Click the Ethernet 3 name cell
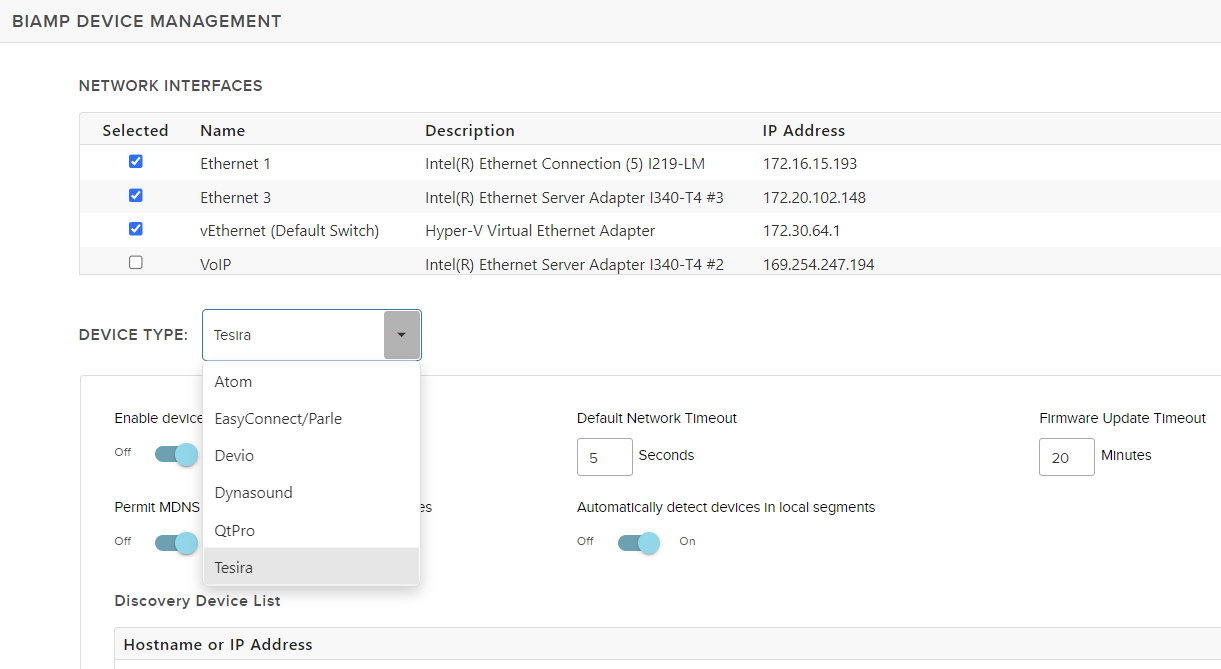 (x=235, y=197)
